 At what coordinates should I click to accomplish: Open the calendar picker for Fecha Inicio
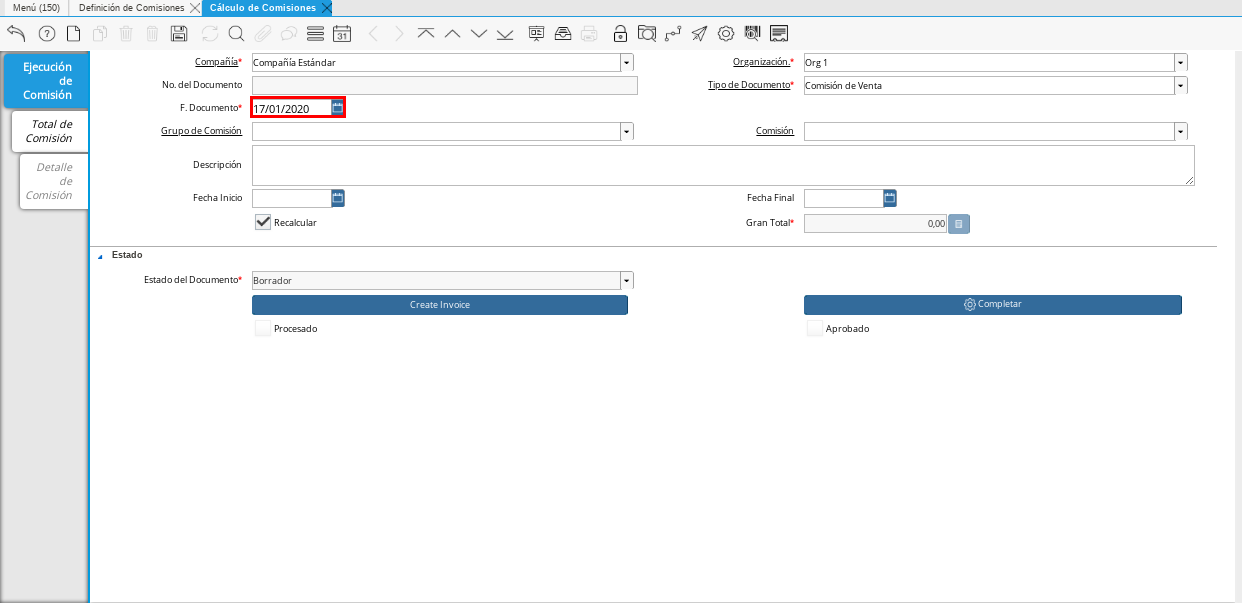tap(338, 198)
